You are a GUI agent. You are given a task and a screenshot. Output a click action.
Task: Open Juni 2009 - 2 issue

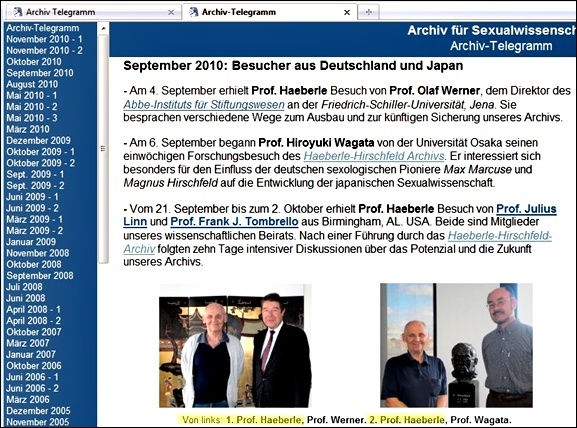point(32,208)
